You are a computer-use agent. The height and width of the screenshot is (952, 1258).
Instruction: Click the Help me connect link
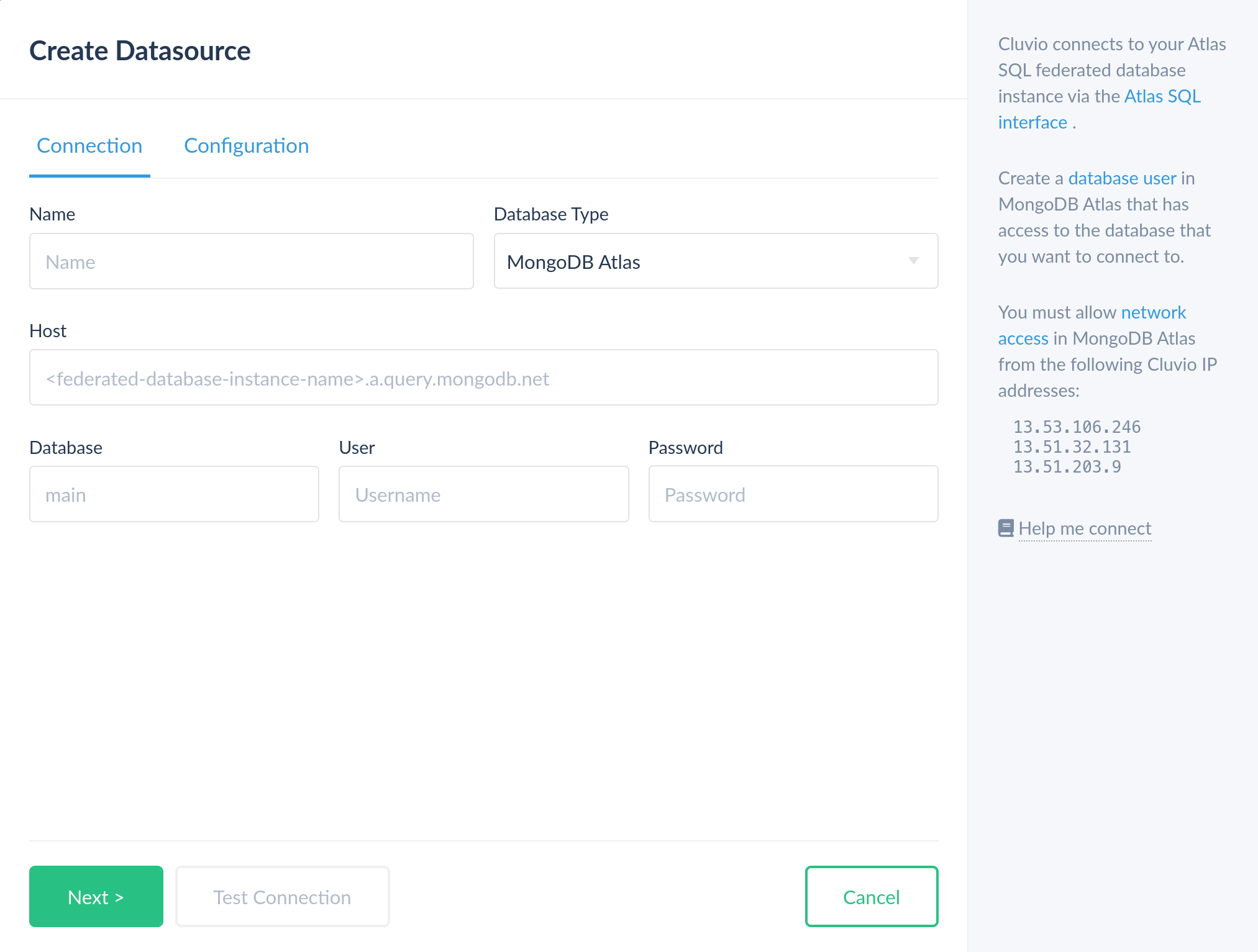[x=1085, y=528]
